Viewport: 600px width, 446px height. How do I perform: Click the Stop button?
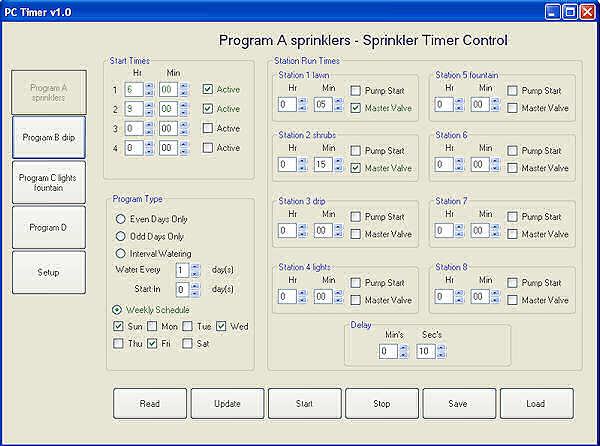[x=382, y=404]
